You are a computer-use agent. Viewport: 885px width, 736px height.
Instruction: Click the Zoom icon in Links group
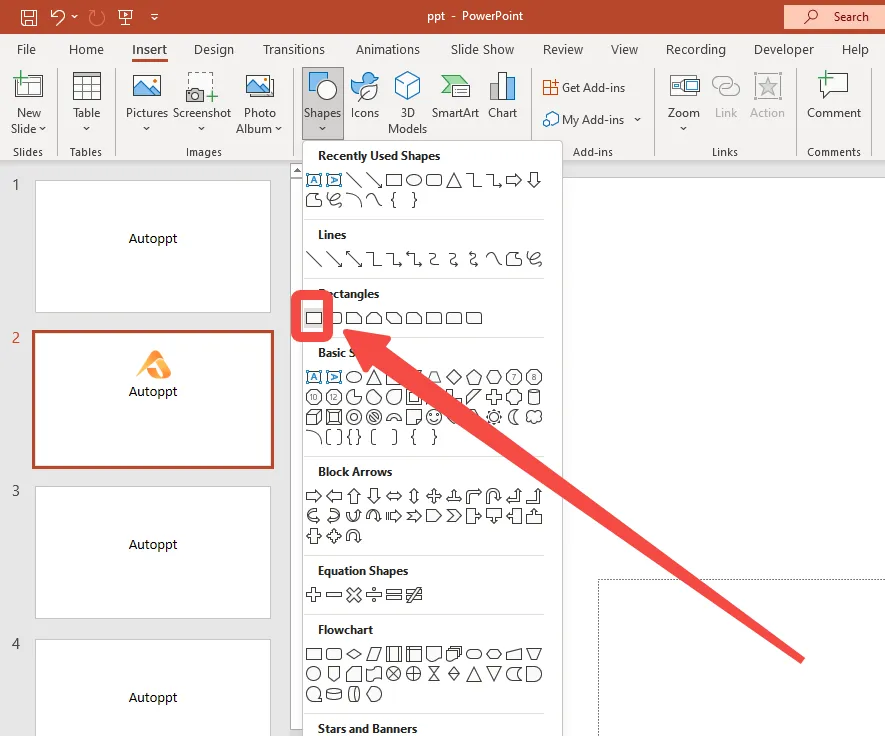point(684,86)
